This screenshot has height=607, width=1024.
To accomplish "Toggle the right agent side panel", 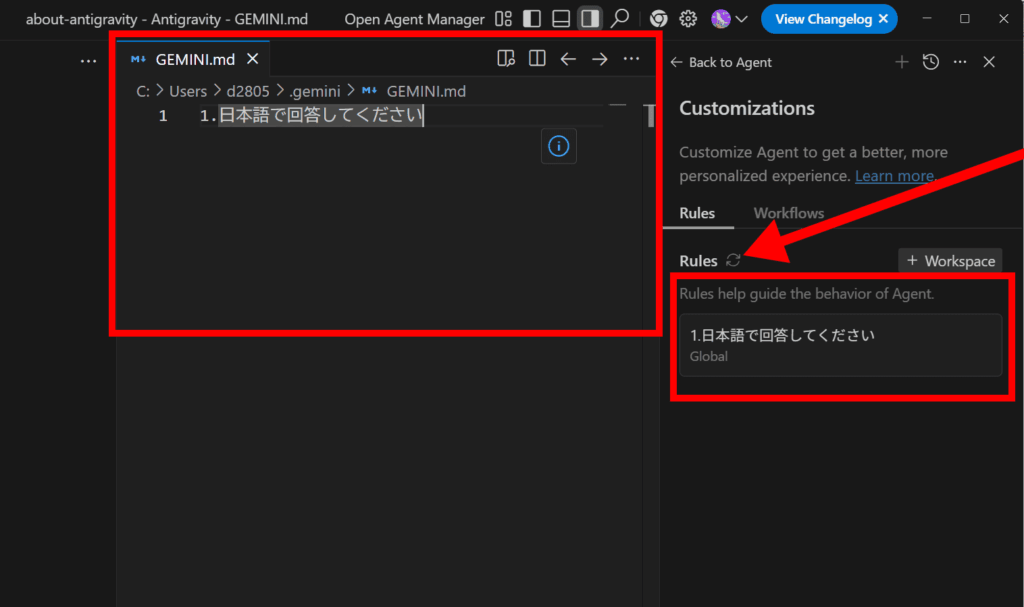I will (590, 19).
